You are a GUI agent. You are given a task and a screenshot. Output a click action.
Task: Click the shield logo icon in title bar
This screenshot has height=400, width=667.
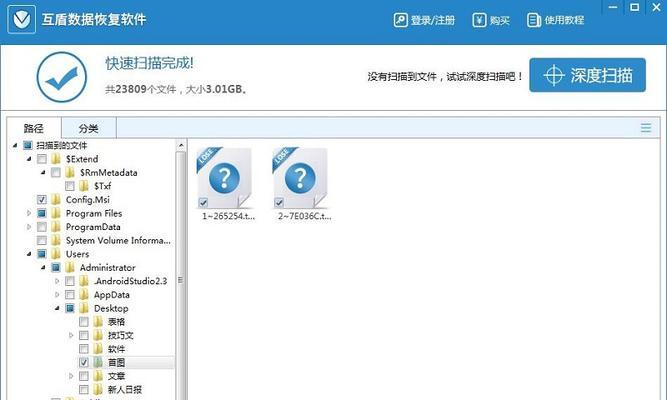[21, 20]
